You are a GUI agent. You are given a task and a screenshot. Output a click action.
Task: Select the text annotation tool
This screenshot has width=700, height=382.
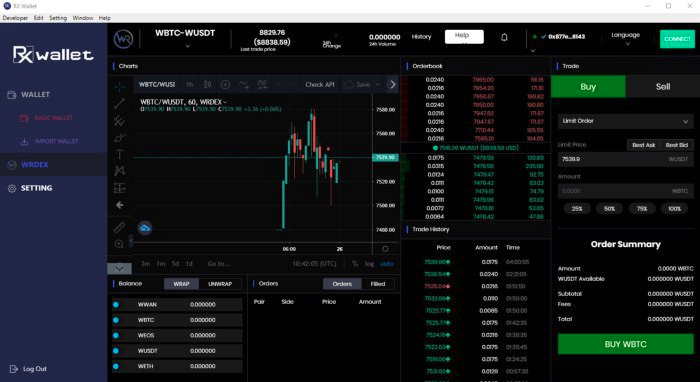[120, 154]
